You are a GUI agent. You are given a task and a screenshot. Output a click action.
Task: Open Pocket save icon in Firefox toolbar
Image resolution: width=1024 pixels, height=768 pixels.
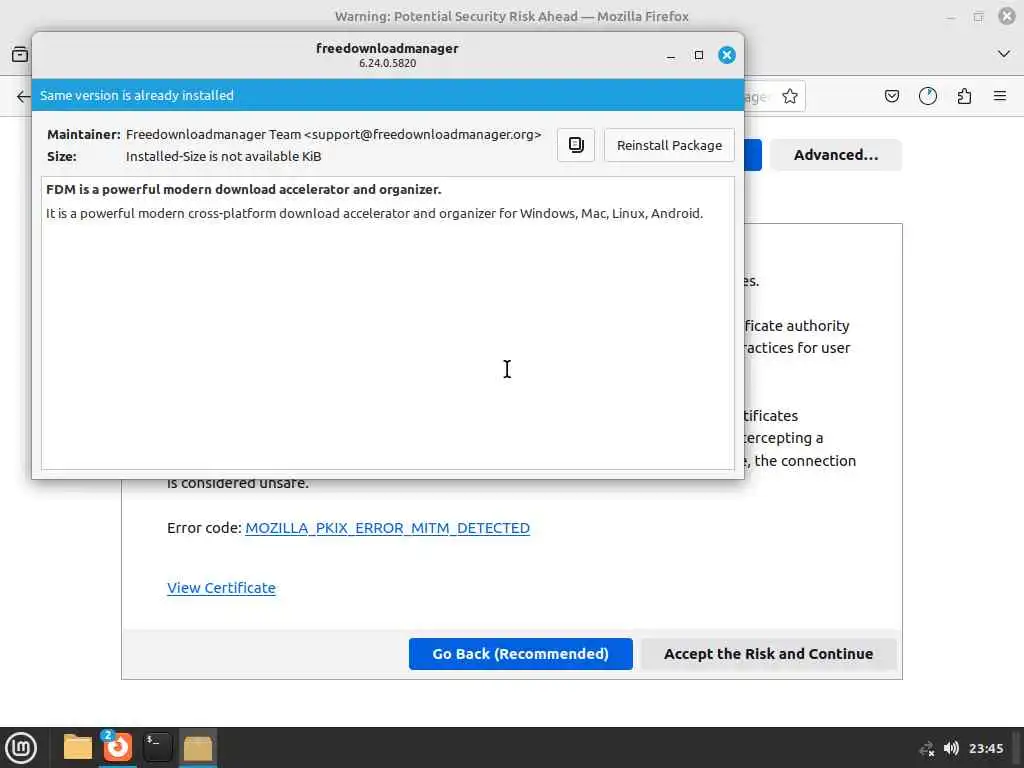891,97
